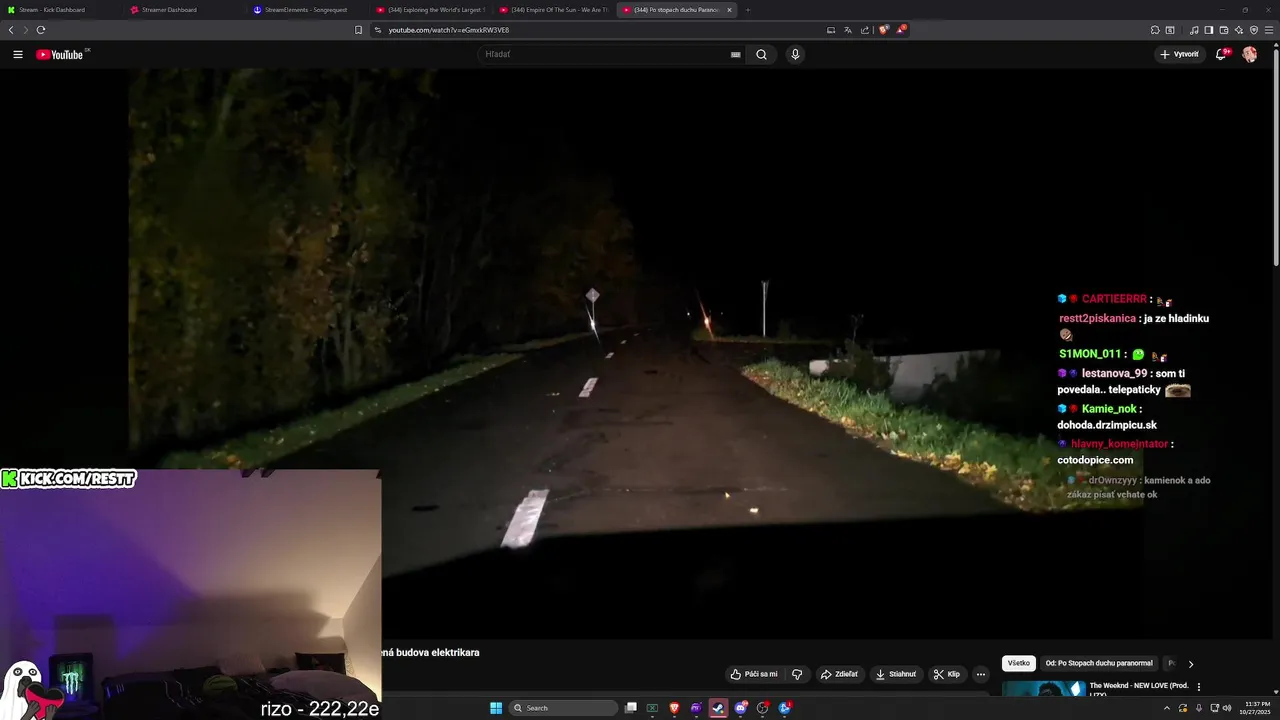Viewport: 1280px width, 720px height.
Task: Open the picture-in-picture icon in address bar
Action: (831, 30)
